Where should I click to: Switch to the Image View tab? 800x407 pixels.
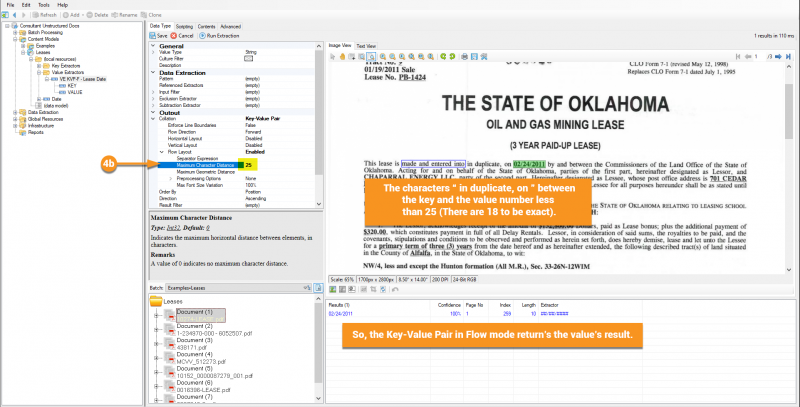(340, 45)
